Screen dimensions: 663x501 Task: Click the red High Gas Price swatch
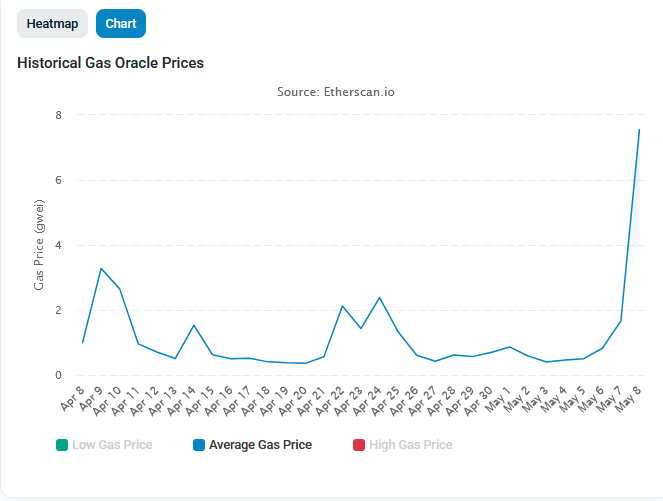pos(359,445)
